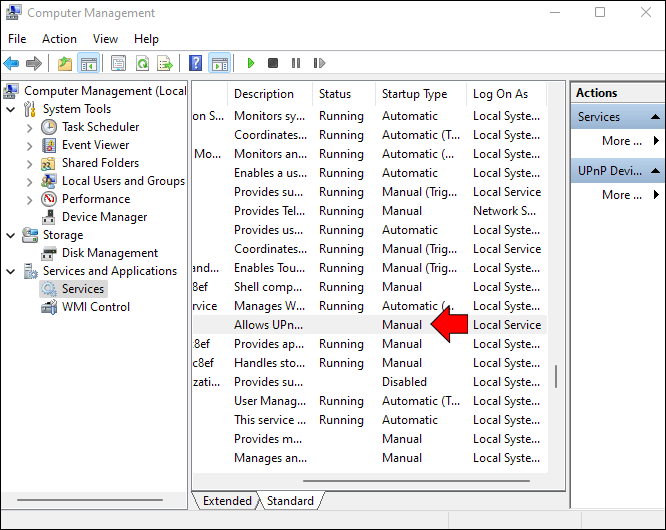
Task: Click the console tree horizontal scrollbar
Action: 90,500
